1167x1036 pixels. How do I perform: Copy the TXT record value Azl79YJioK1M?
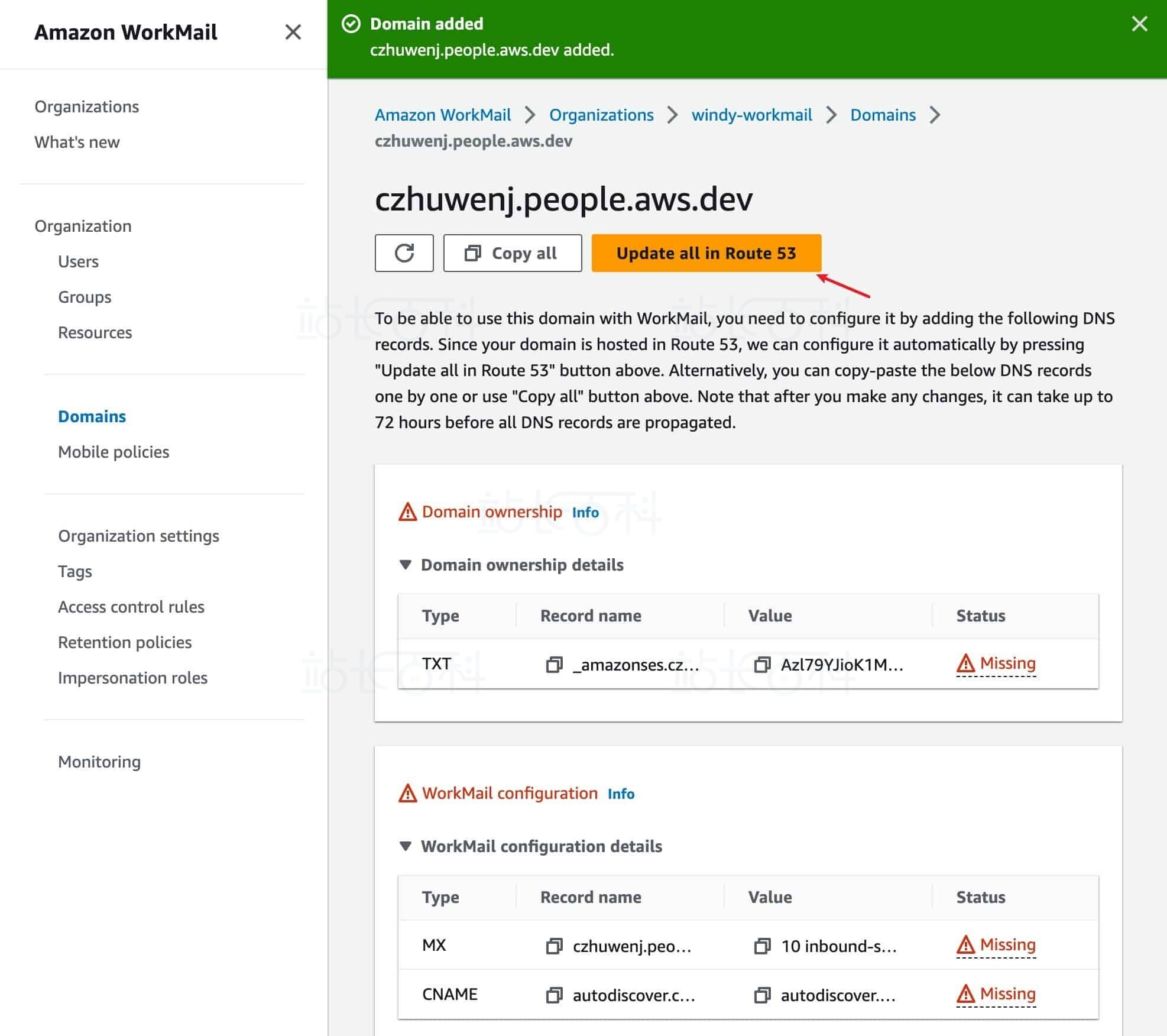[762, 665]
